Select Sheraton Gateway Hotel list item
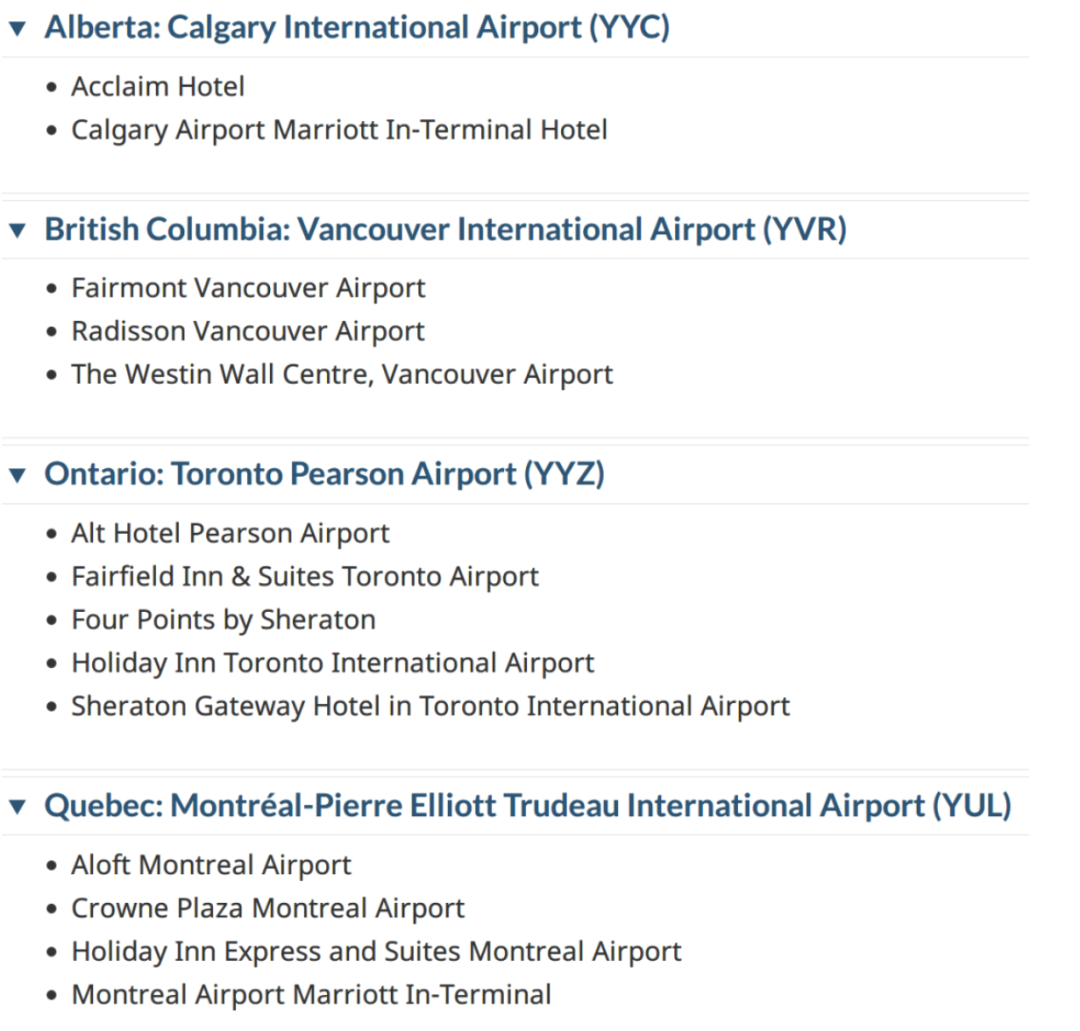1080x1031 pixels. pos(430,706)
